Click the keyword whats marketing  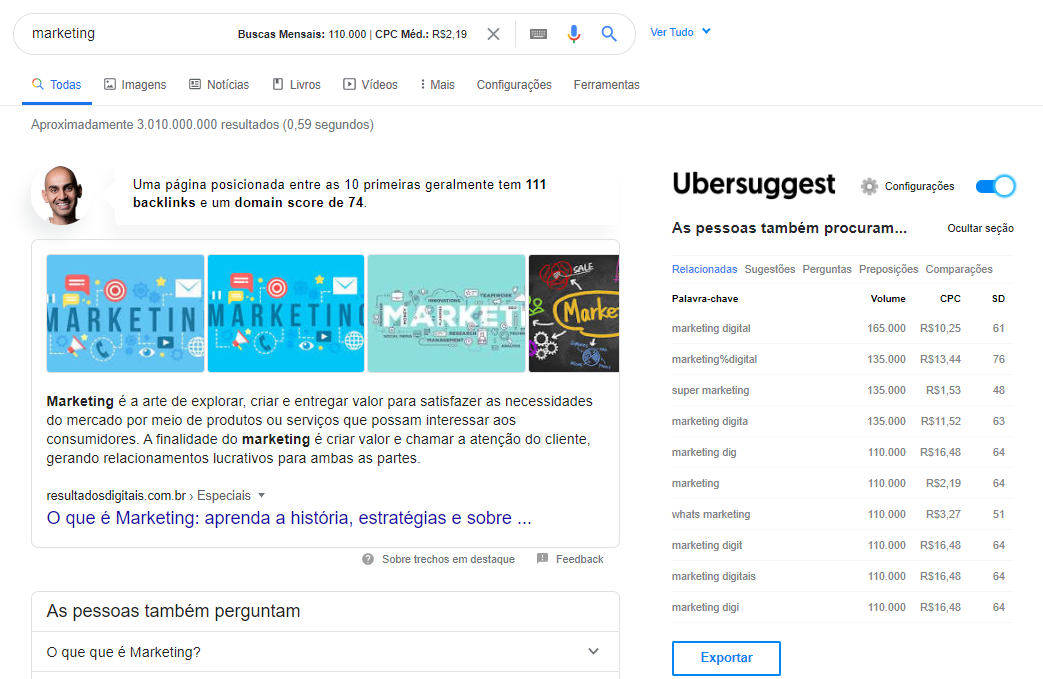tap(711, 514)
